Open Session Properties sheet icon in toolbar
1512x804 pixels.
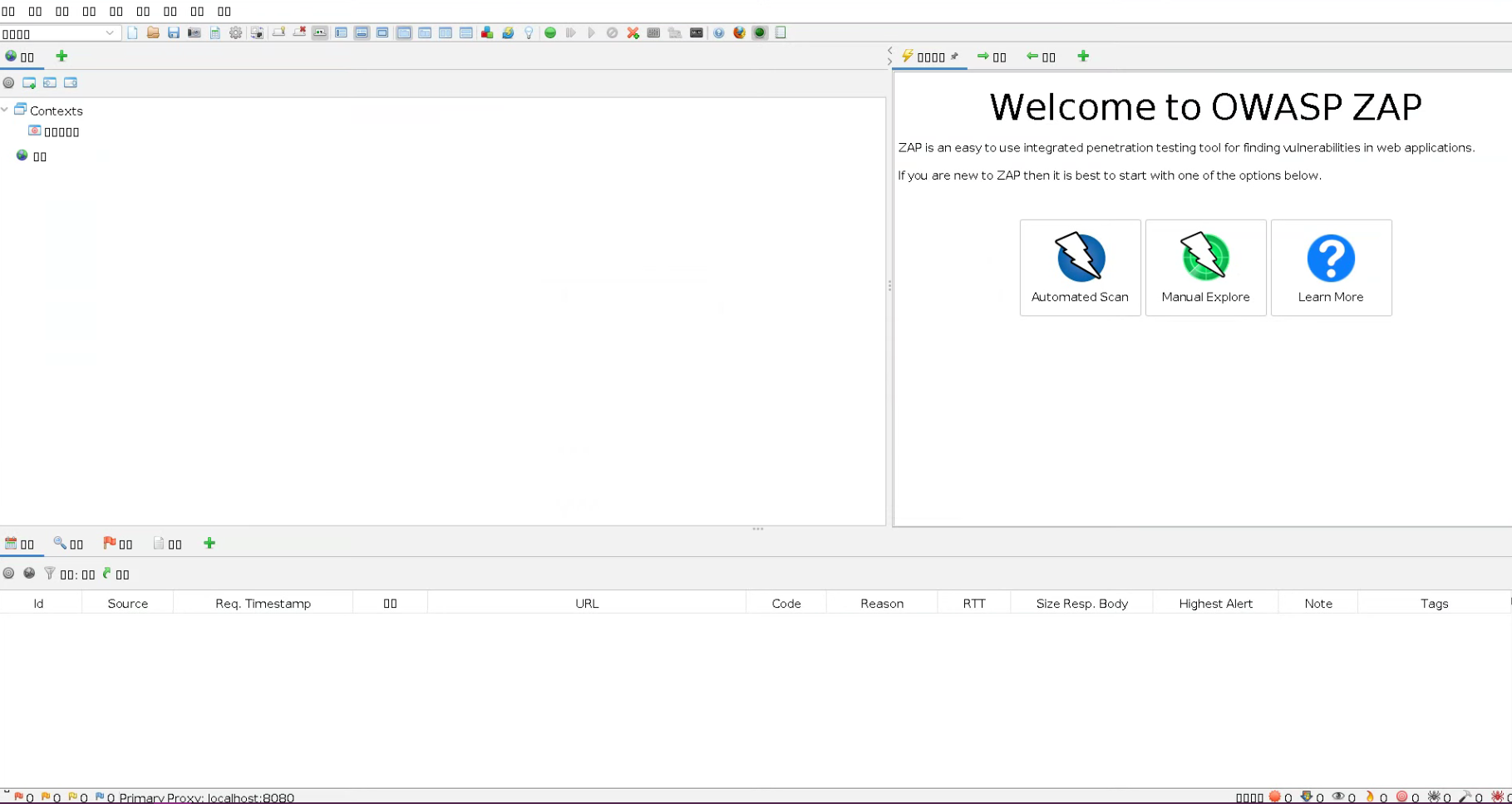(x=215, y=33)
